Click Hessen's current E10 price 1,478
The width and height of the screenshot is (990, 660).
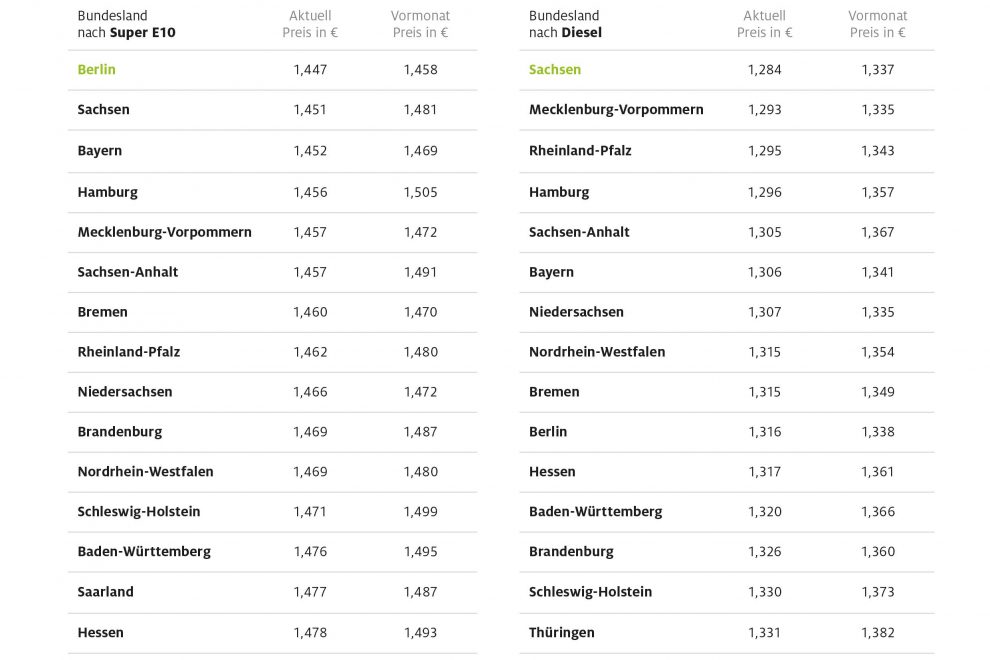click(310, 633)
